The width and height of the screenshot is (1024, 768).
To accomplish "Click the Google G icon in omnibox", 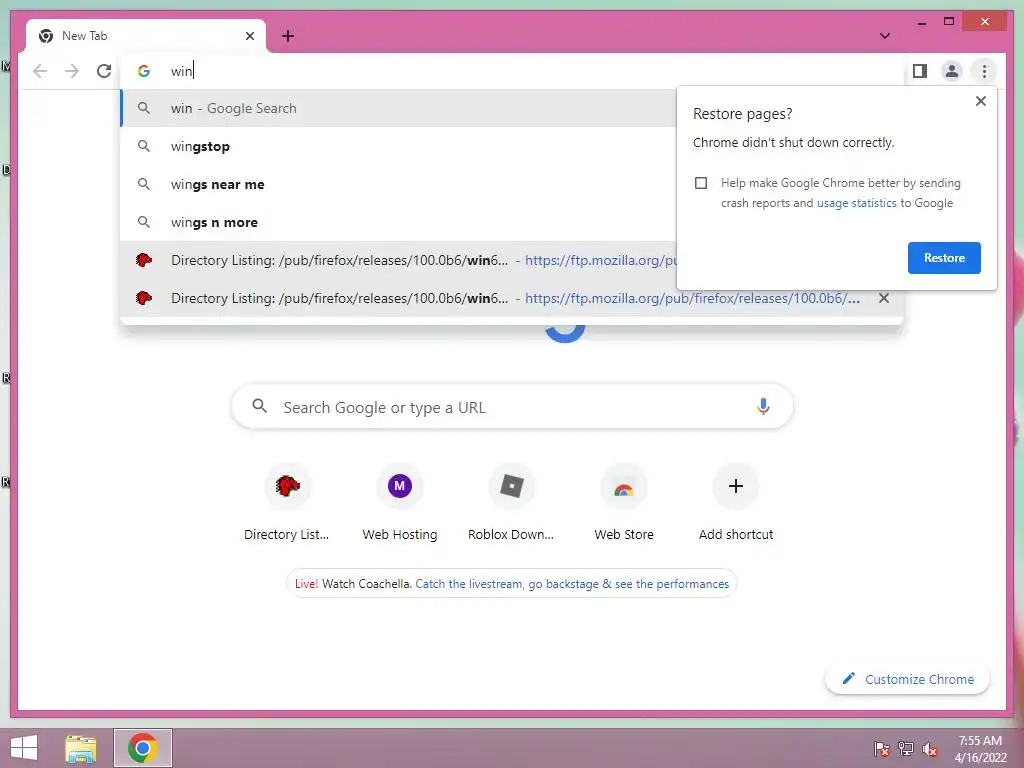I will (144, 71).
